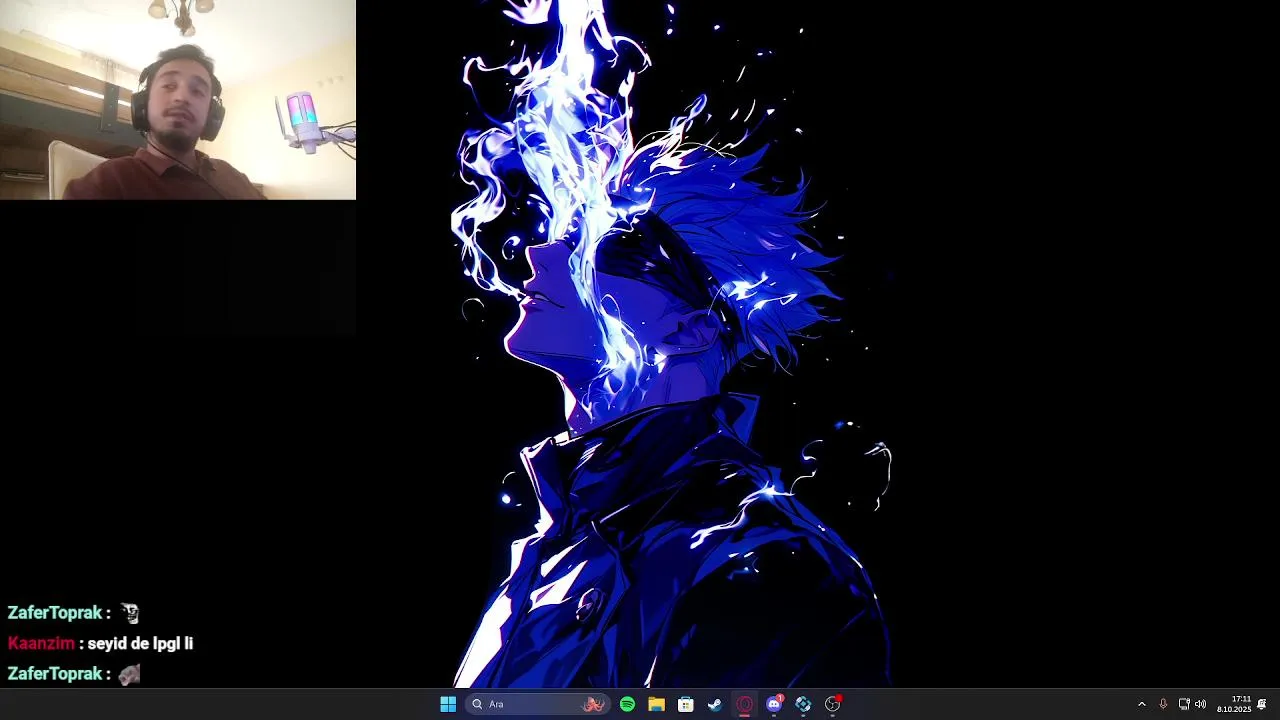Open the volume control tray icon
Screen dimensions: 1280x720
click(1200, 704)
